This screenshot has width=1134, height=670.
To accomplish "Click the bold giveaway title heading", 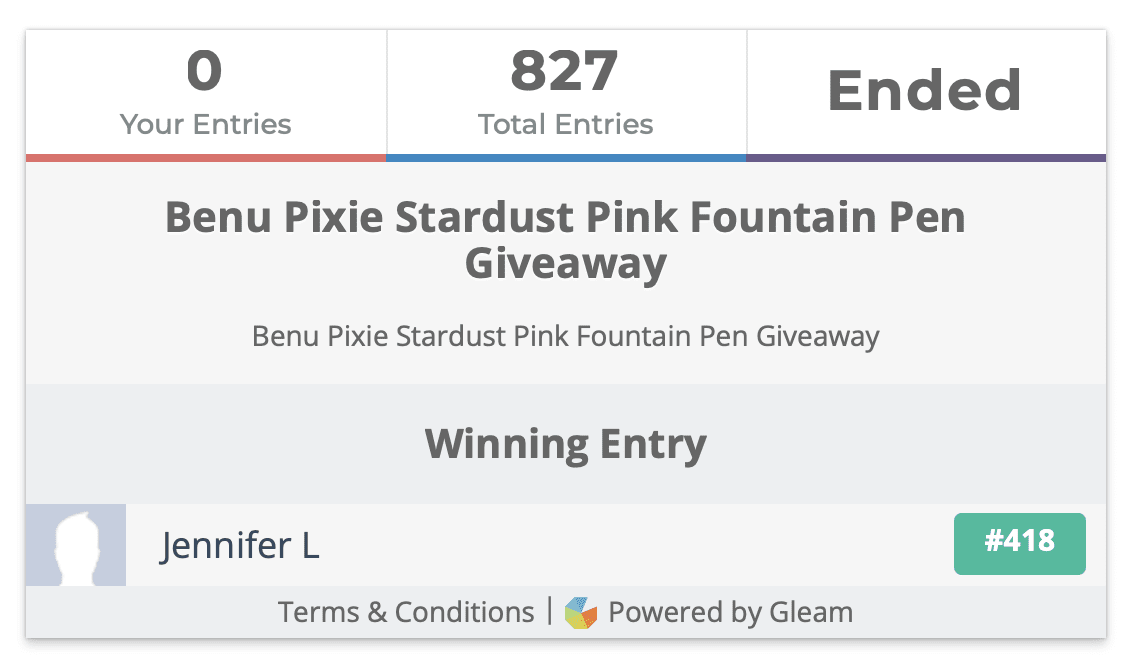I will pos(566,239).
